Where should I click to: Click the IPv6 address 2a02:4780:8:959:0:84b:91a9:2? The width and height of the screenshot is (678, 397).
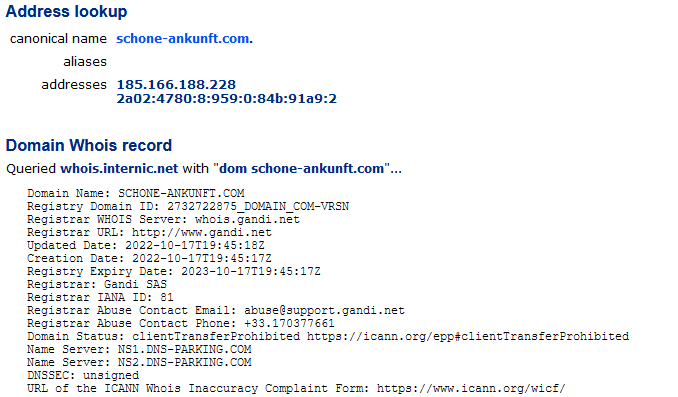coord(227,99)
